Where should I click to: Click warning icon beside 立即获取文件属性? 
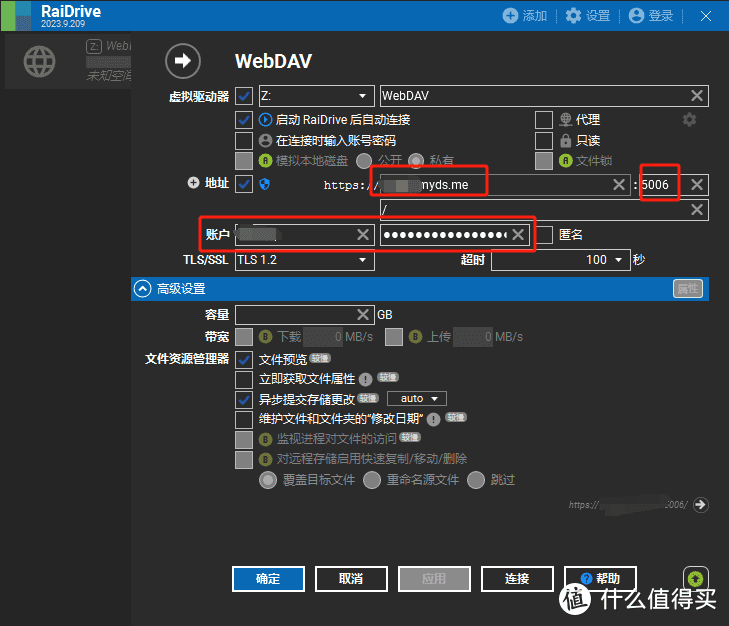[365, 380]
